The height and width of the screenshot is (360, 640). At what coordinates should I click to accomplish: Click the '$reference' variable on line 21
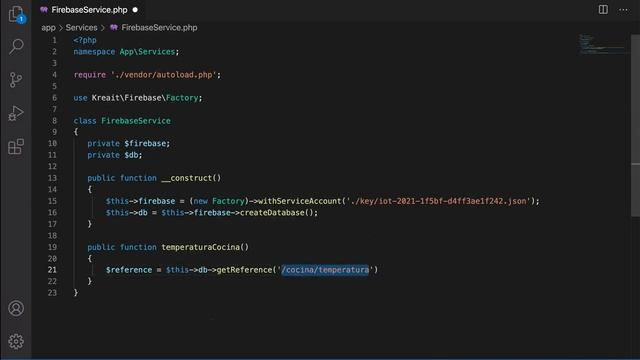(129, 270)
